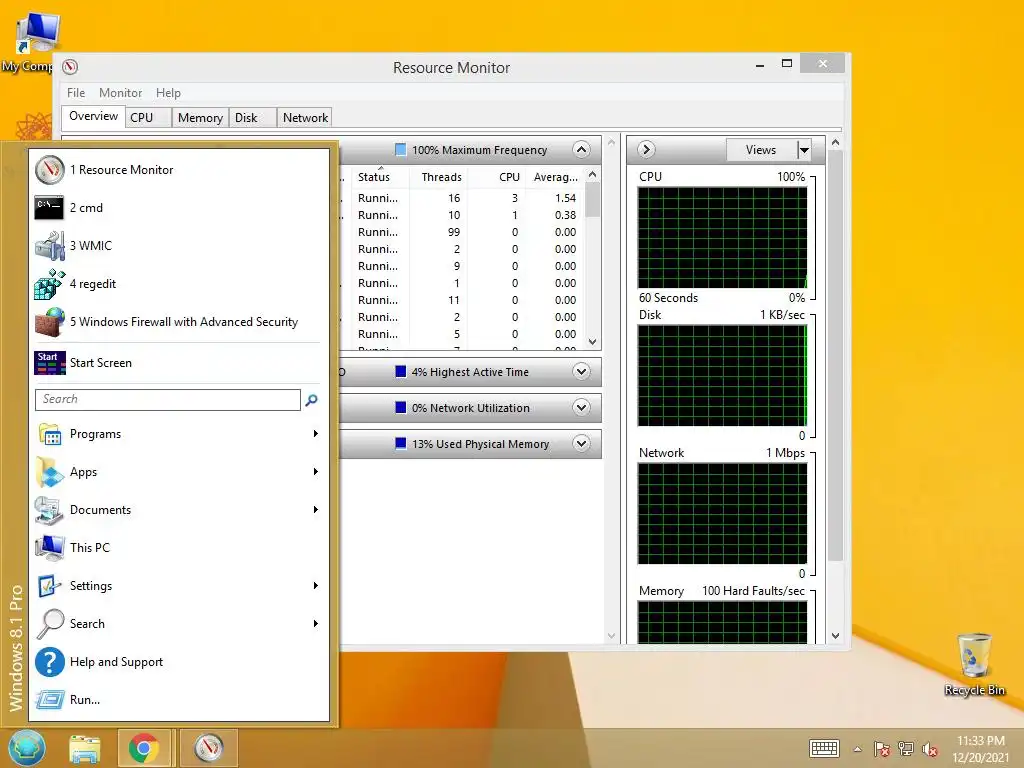Expand the Programs submenu arrow
Screen dimensions: 1024x768
pos(315,434)
